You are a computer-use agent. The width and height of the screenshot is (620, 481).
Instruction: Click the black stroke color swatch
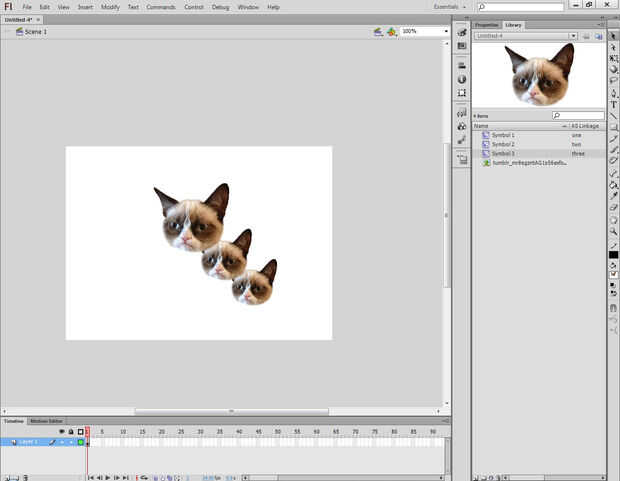point(613,254)
